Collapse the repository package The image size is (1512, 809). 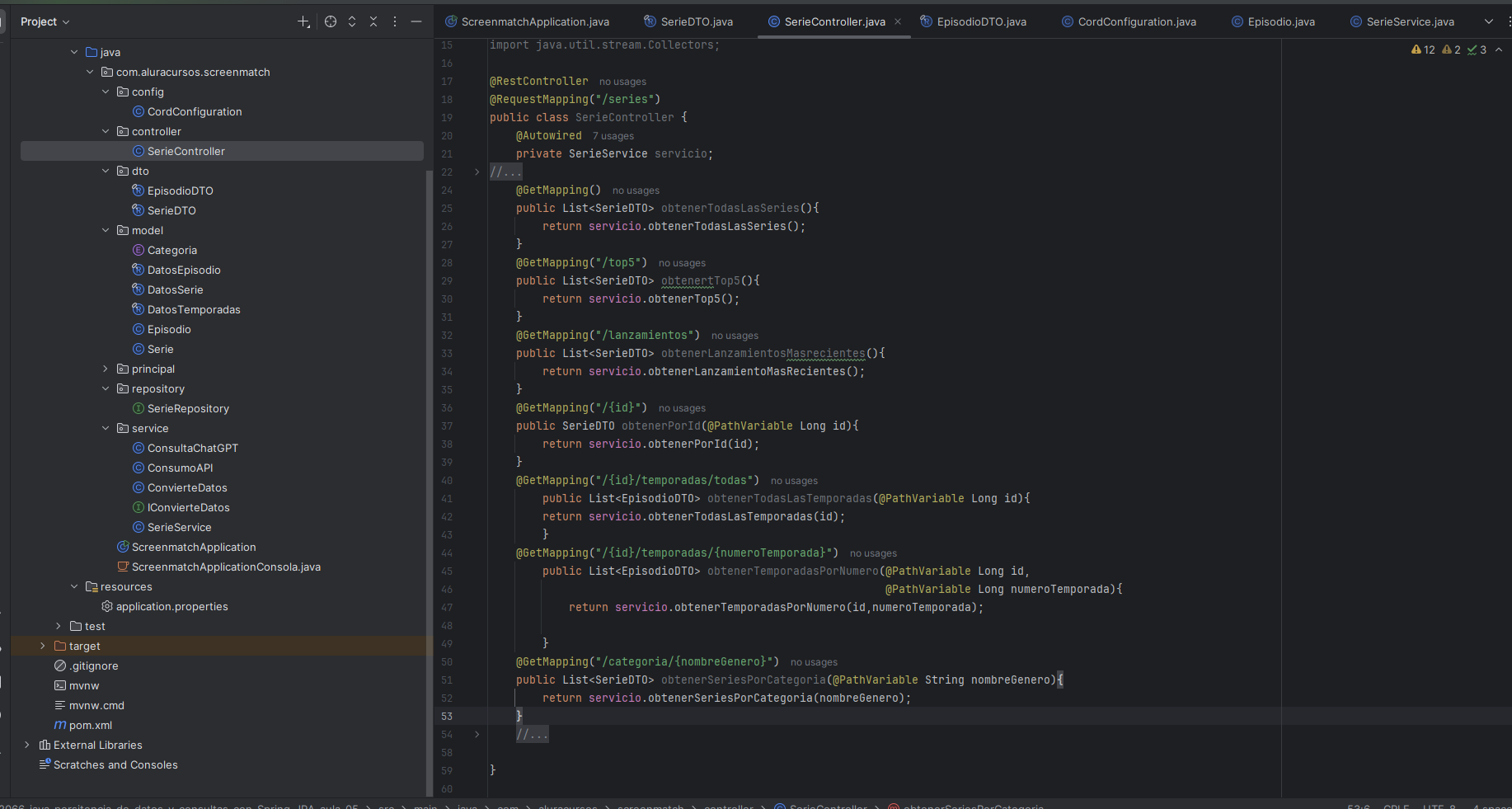tap(106, 388)
